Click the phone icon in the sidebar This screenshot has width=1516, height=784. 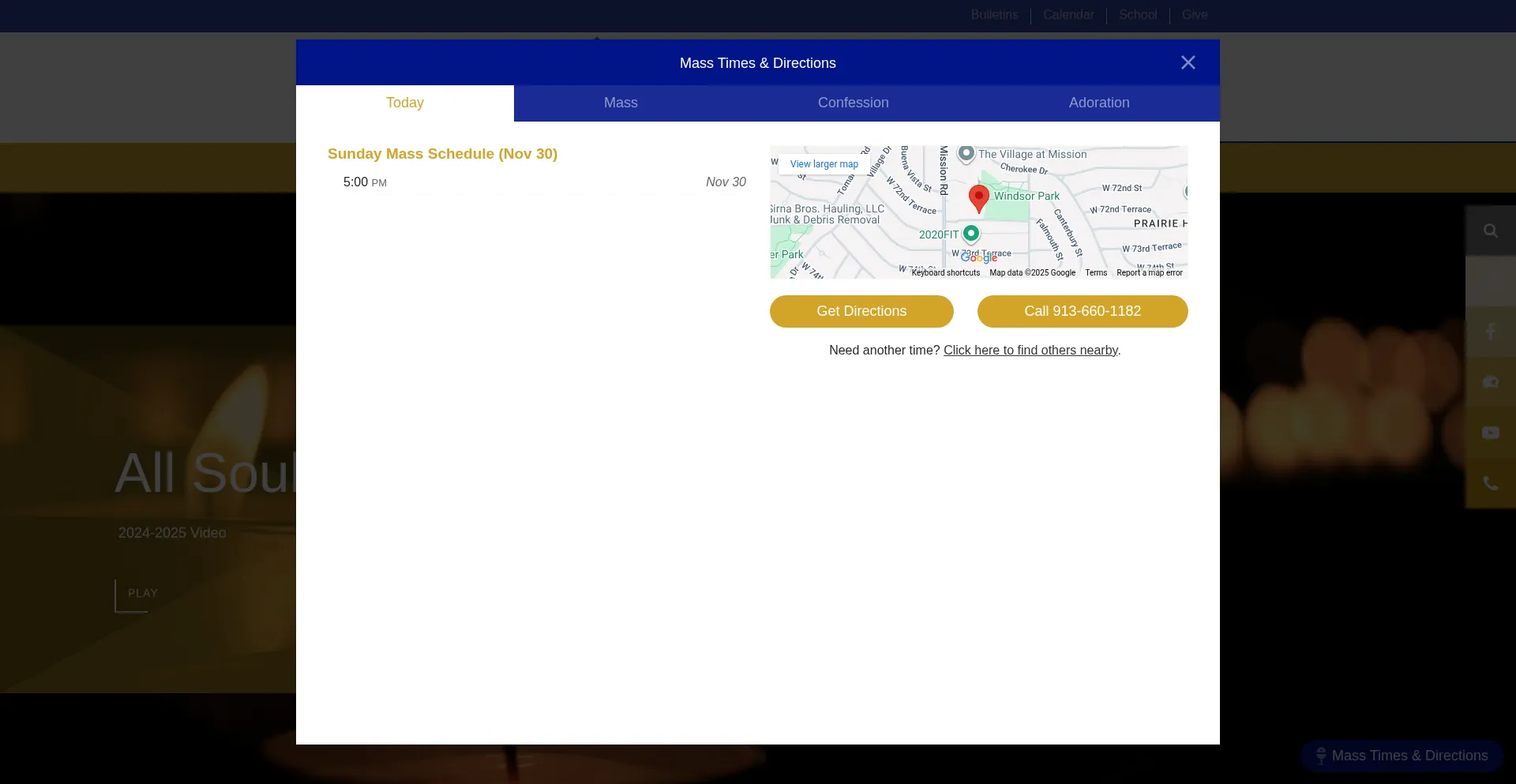[1490, 483]
